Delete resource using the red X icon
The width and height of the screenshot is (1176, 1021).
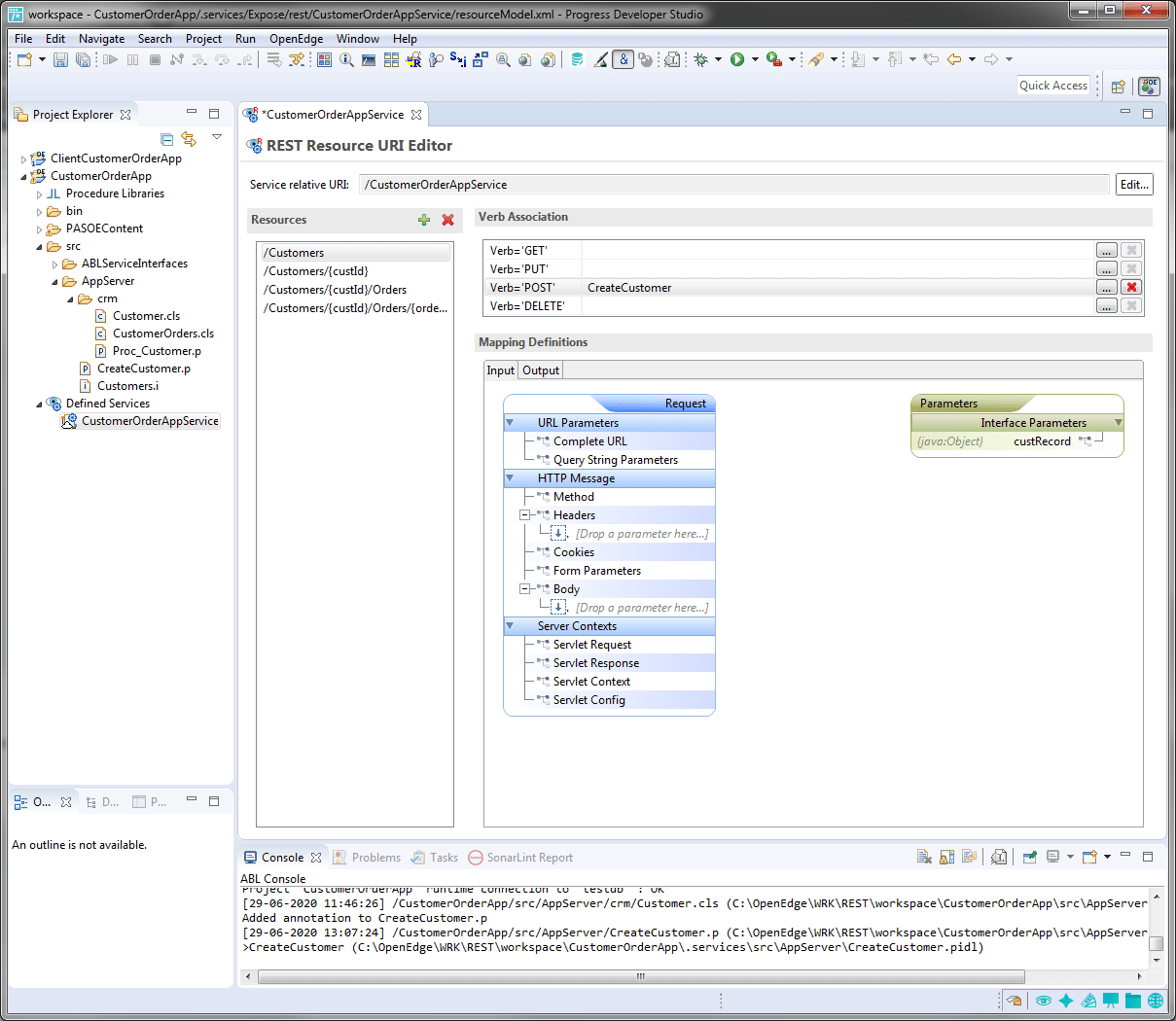tap(447, 220)
